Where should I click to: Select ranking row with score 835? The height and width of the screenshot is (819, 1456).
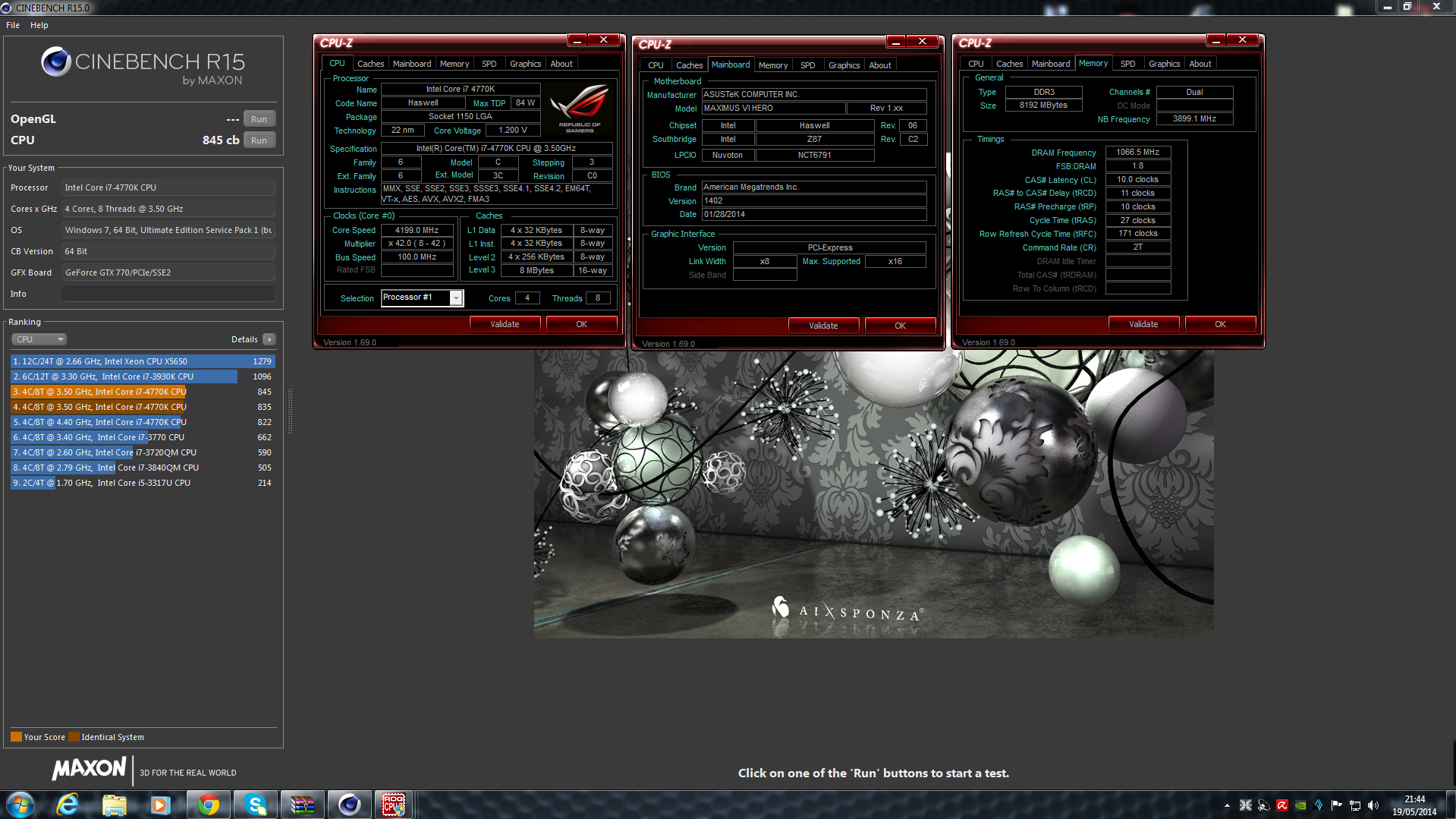[143, 407]
